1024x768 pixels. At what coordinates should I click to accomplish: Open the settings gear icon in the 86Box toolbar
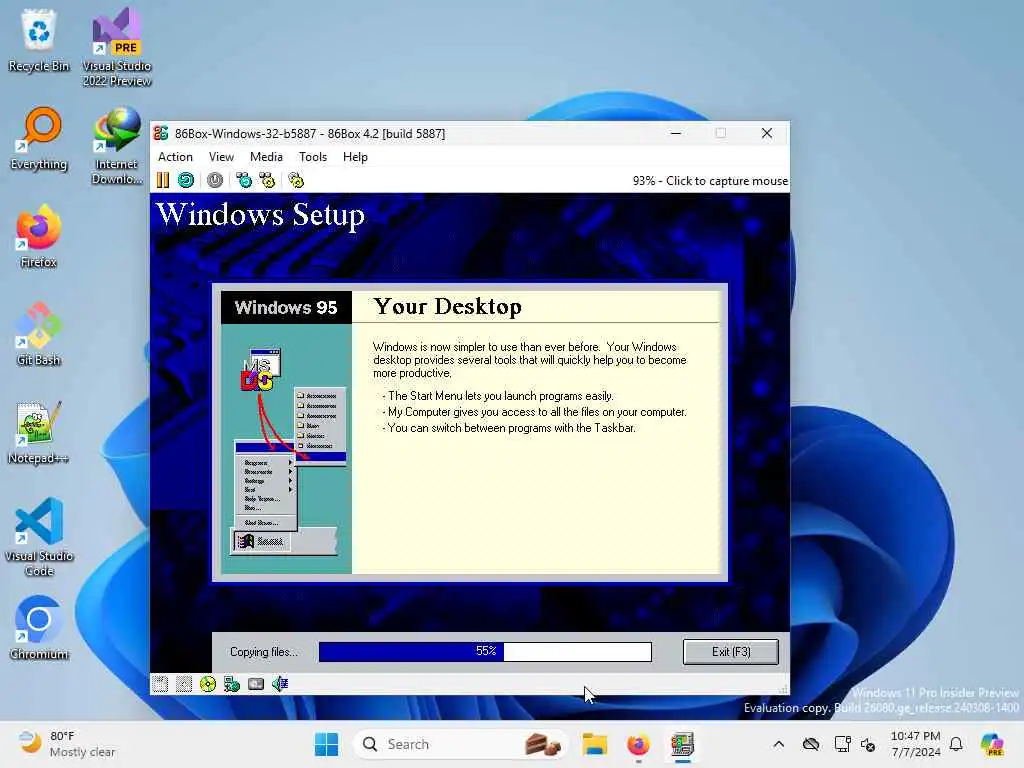tap(296, 180)
